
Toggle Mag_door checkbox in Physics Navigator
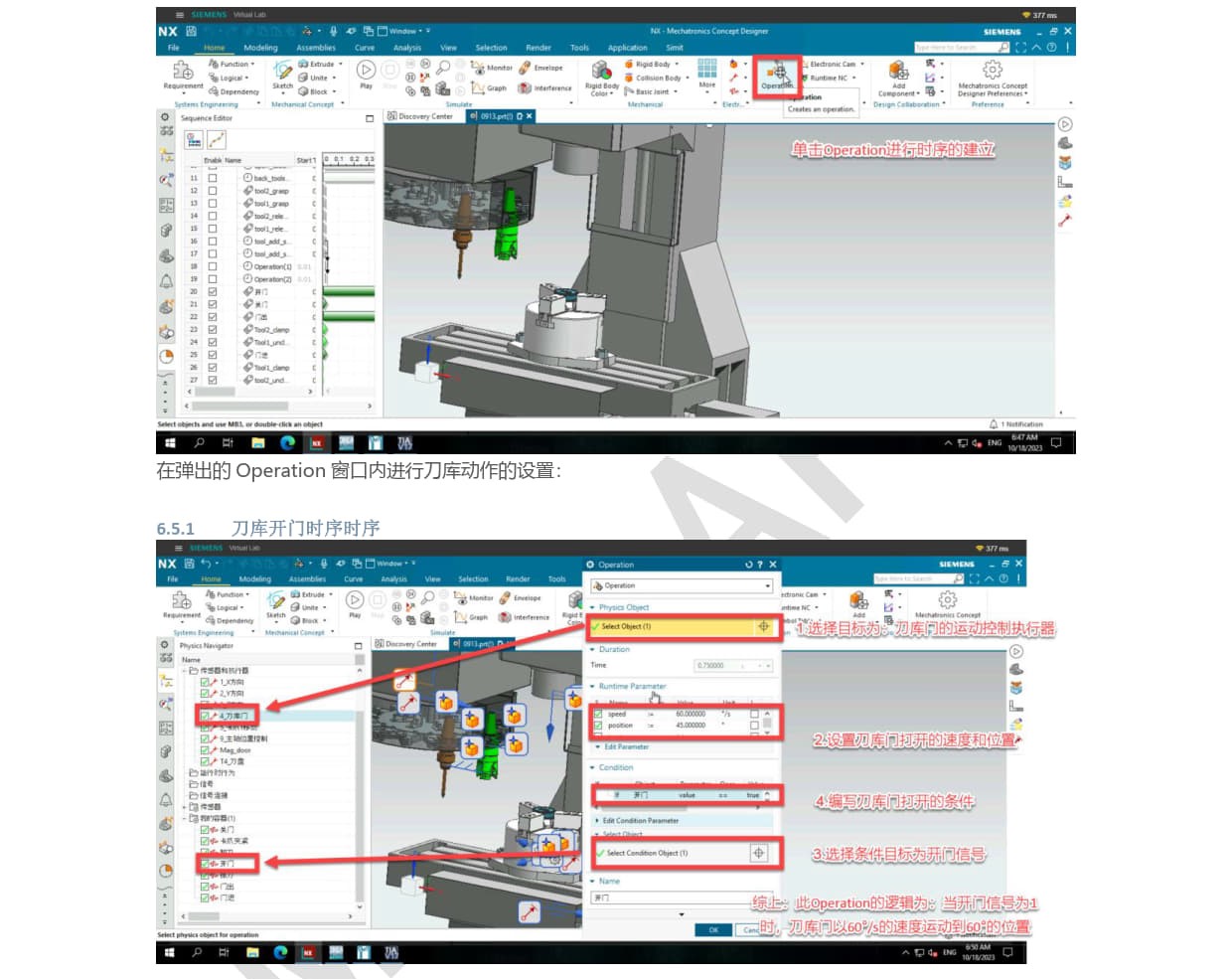pos(205,750)
